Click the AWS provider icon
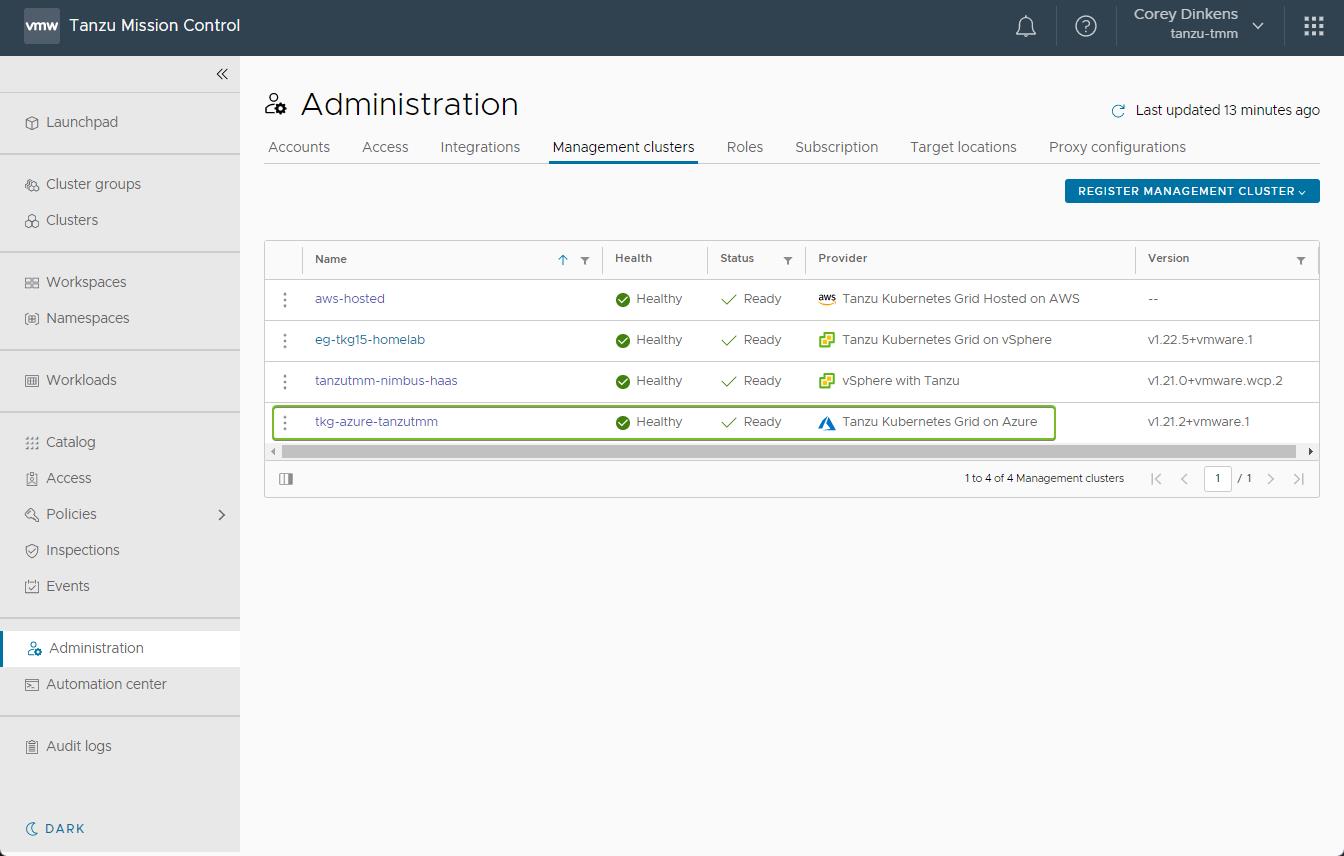Image resolution: width=1344 pixels, height=856 pixels. (x=827, y=299)
